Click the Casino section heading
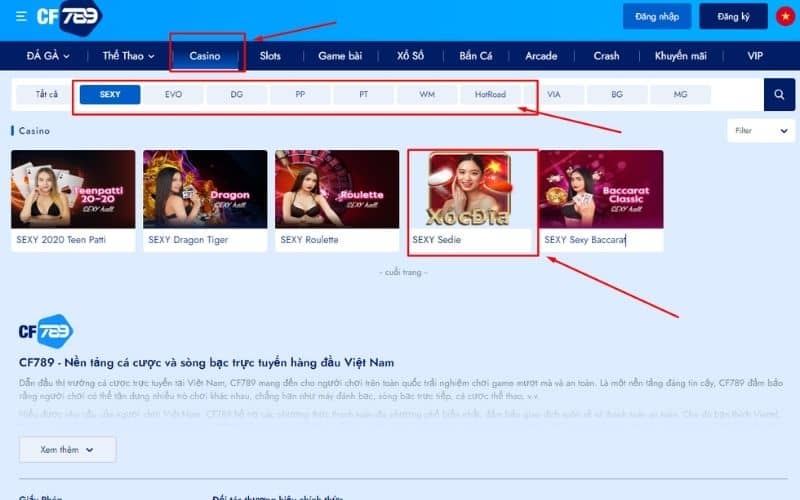 (x=34, y=131)
